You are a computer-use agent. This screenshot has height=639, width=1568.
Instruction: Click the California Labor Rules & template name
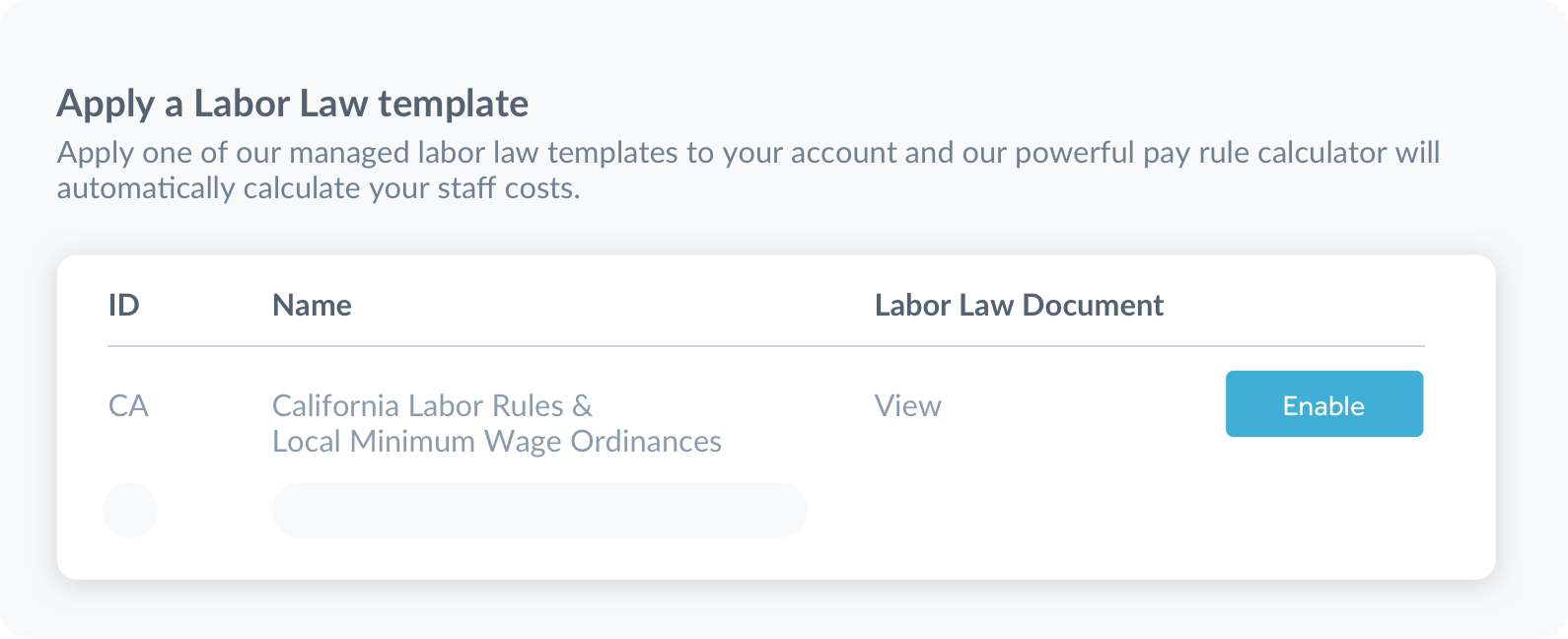click(x=432, y=405)
